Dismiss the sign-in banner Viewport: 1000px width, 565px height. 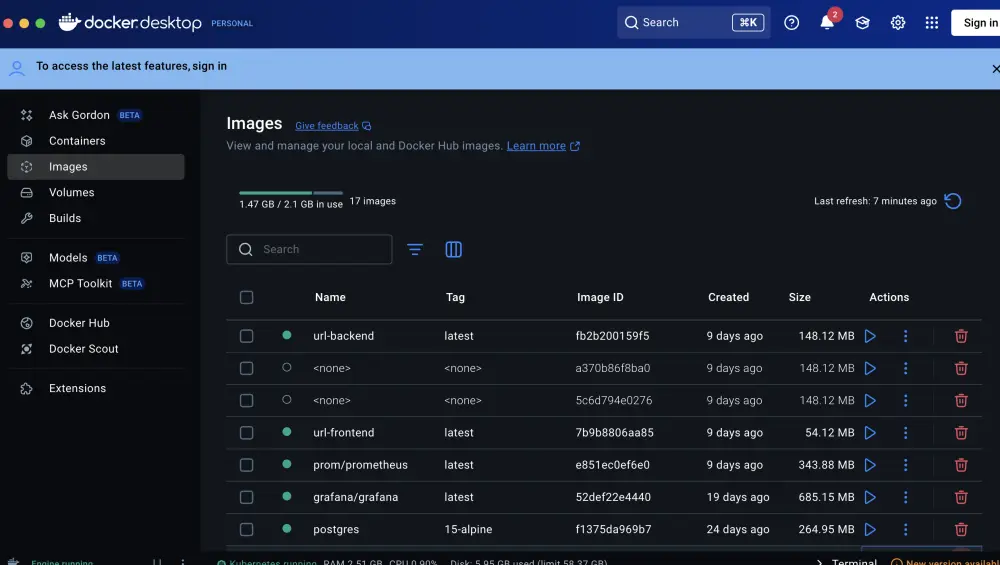tap(995, 69)
